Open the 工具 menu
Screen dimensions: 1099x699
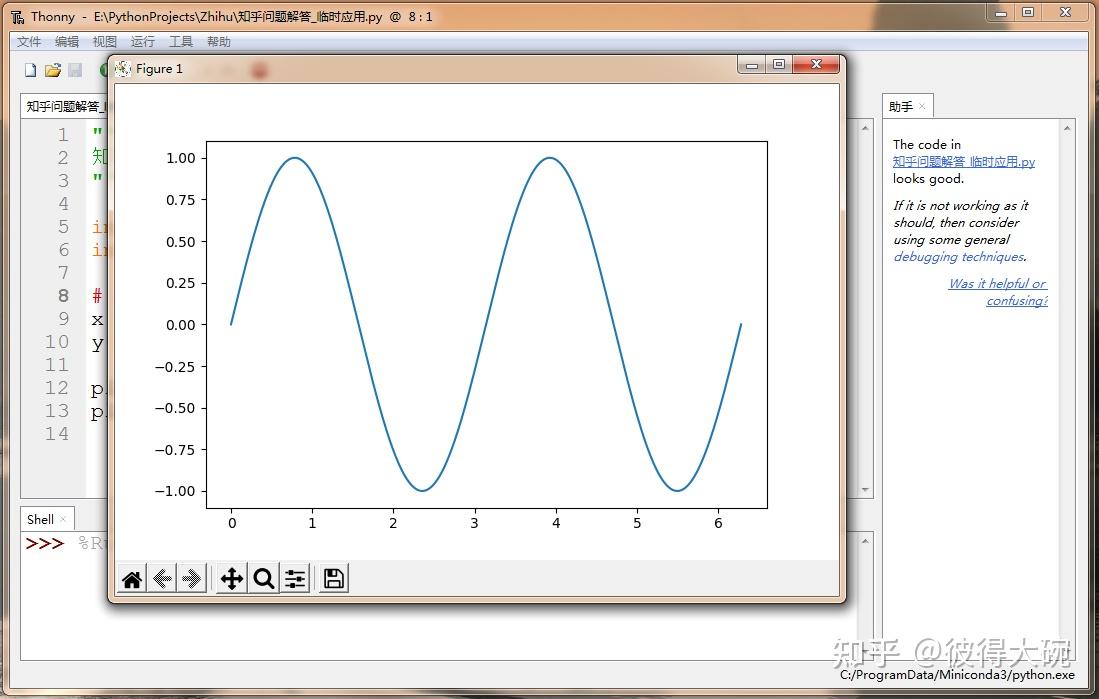tap(180, 41)
